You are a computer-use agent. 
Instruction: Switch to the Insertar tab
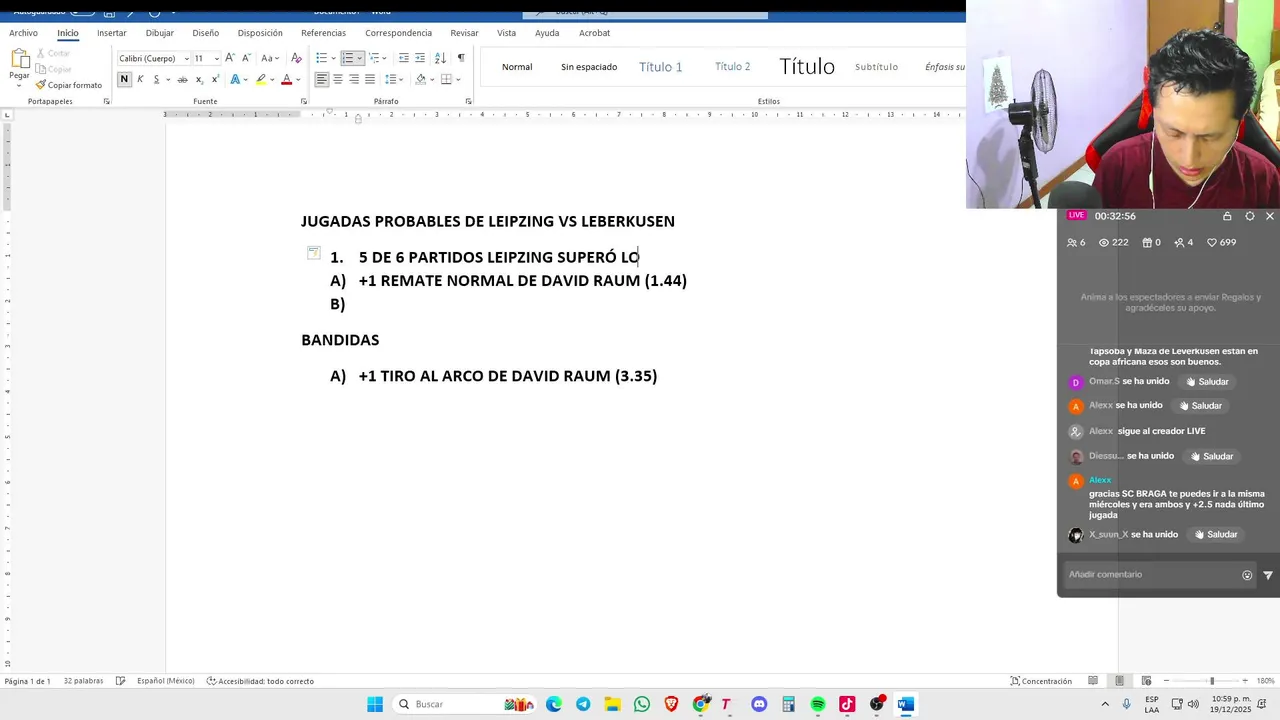(112, 33)
